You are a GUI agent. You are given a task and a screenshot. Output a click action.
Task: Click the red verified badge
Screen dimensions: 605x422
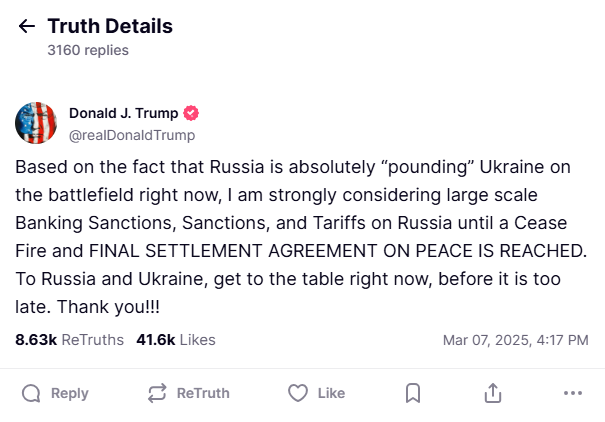(x=192, y=113)
